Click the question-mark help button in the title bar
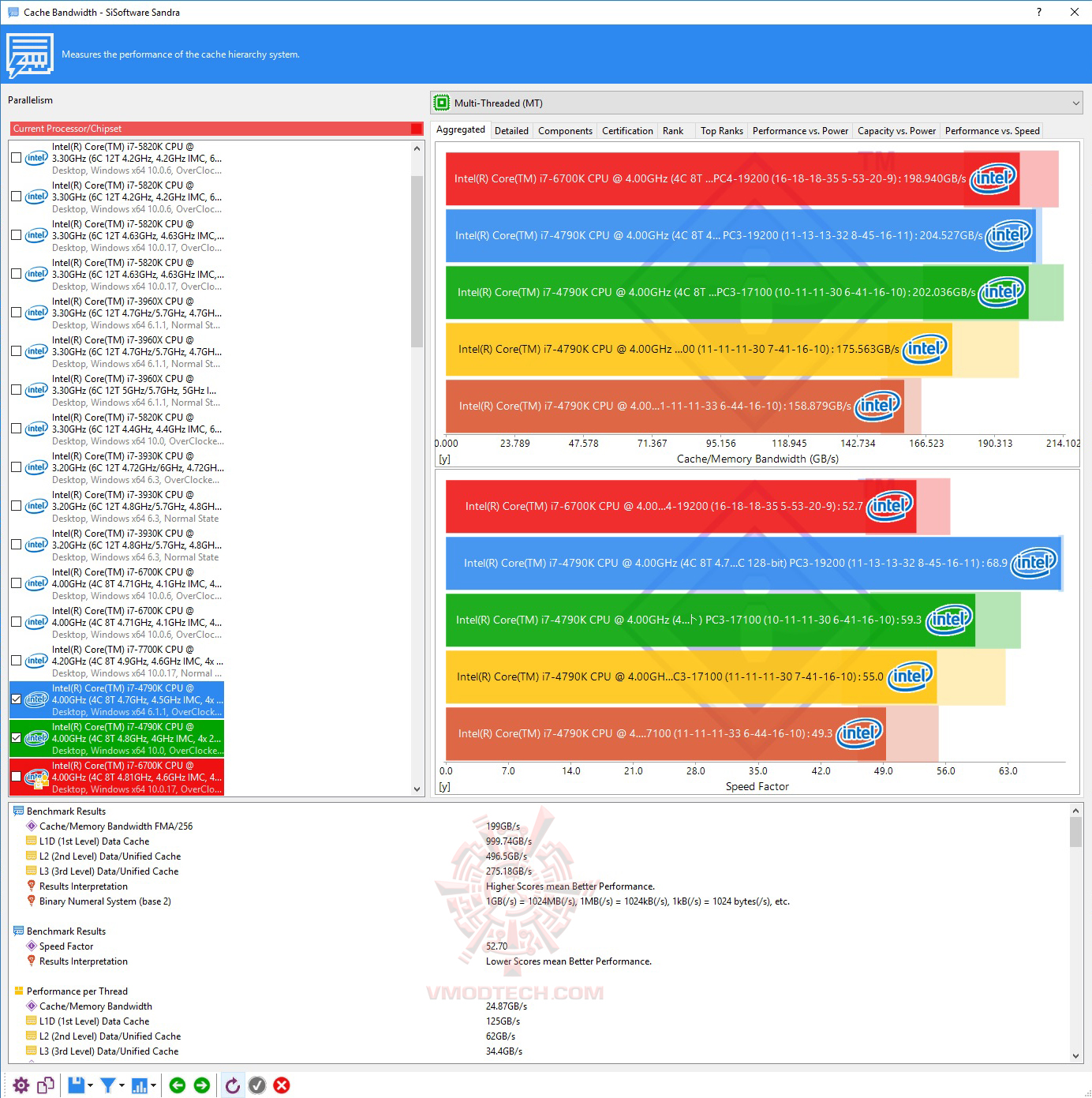The image size is (1092, 1098). click(1038, 12)
